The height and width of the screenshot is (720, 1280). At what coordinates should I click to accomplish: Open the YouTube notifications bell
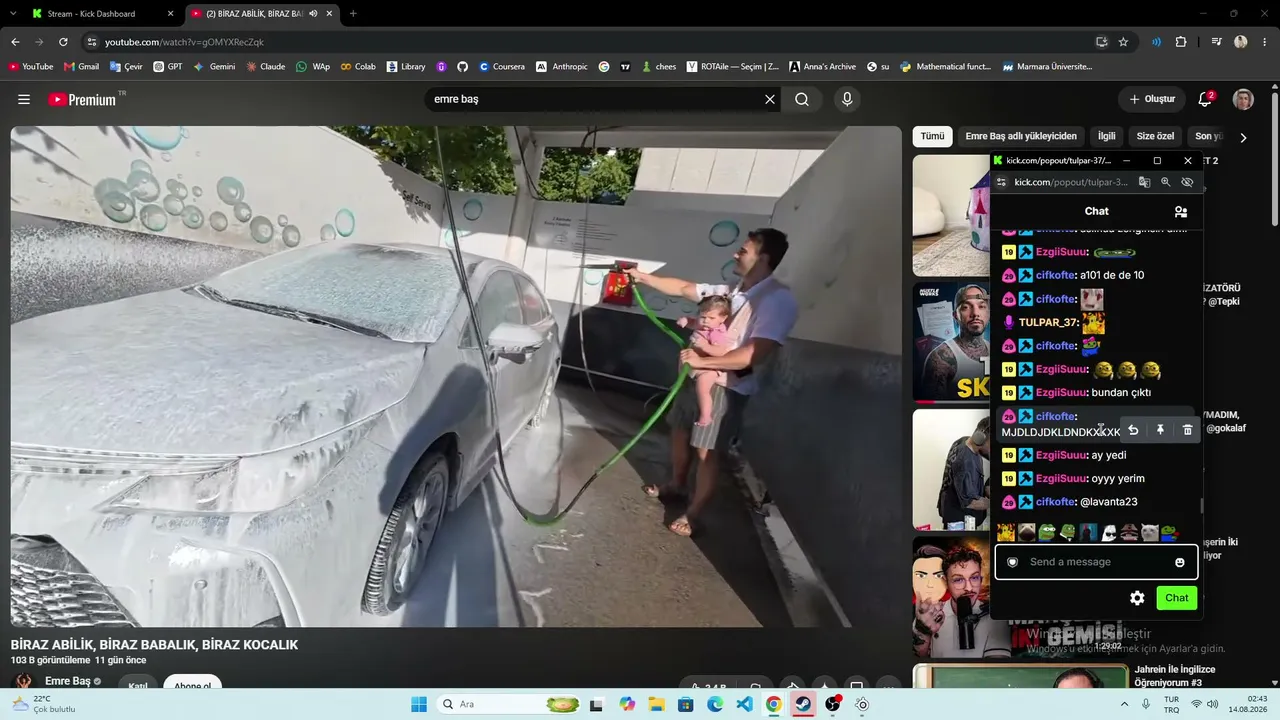[1205, 99]
